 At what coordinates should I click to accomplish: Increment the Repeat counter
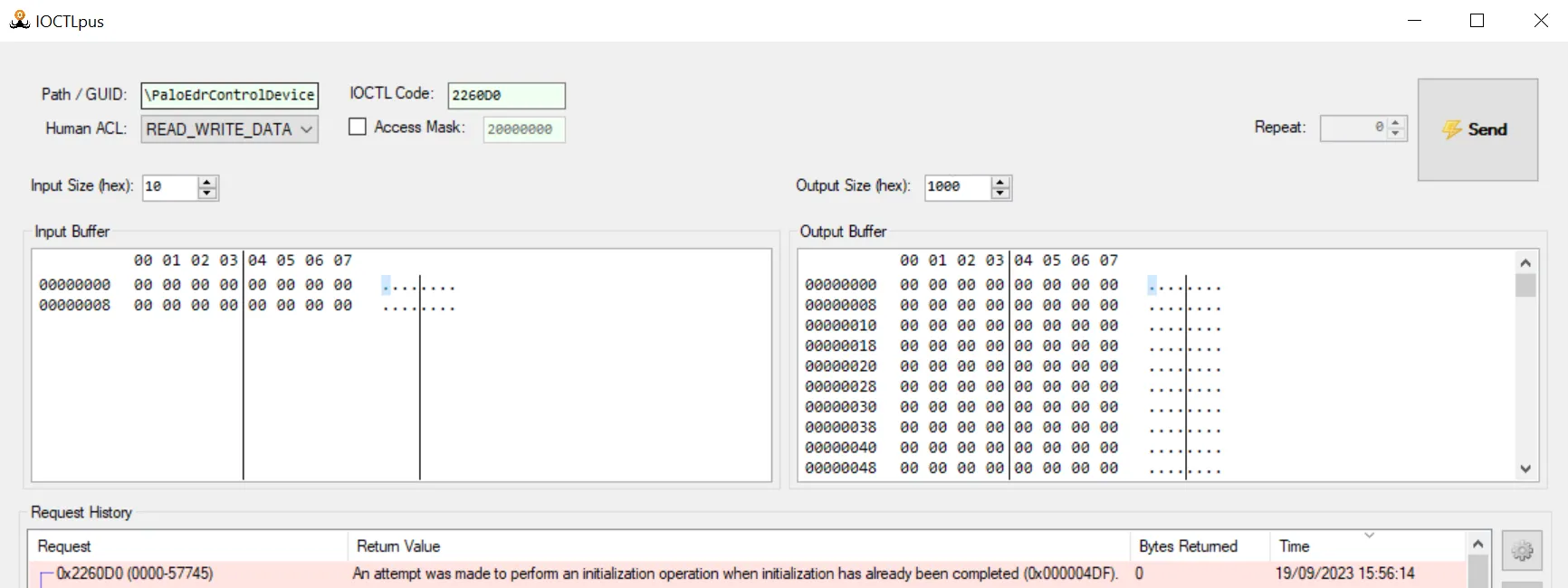coord(1396,123)
